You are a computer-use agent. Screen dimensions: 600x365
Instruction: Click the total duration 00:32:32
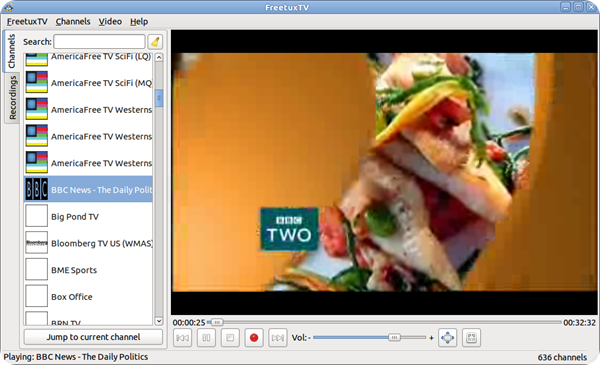(x=579, y=323)
